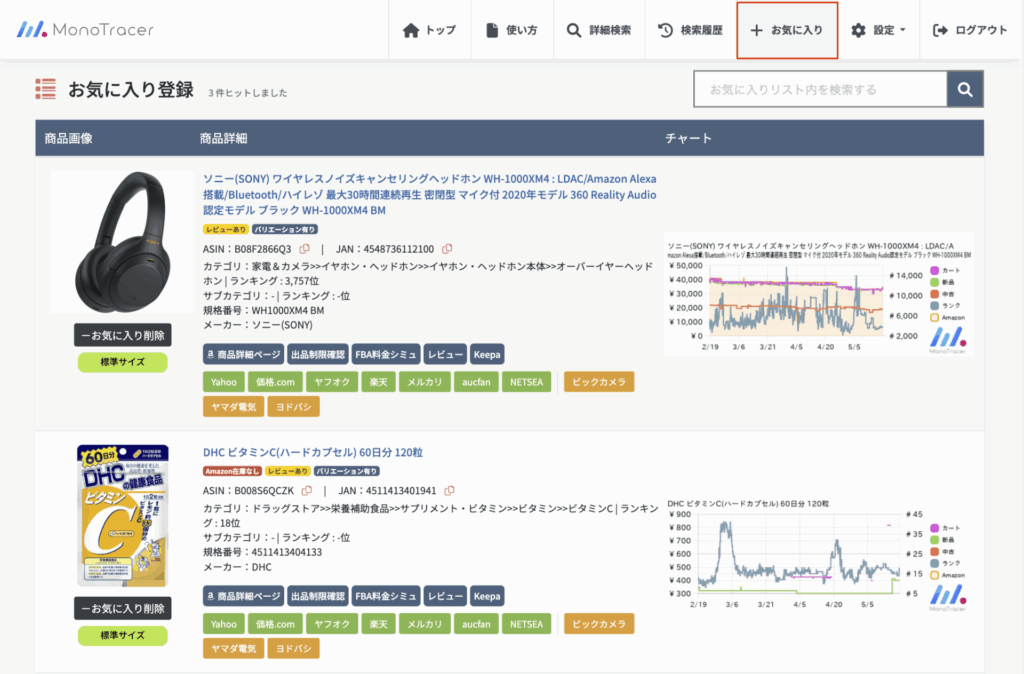Open FBA料金シミュ for Sony headphones
This screenshot has height=674, width=1024.
(x=385, y=355)
